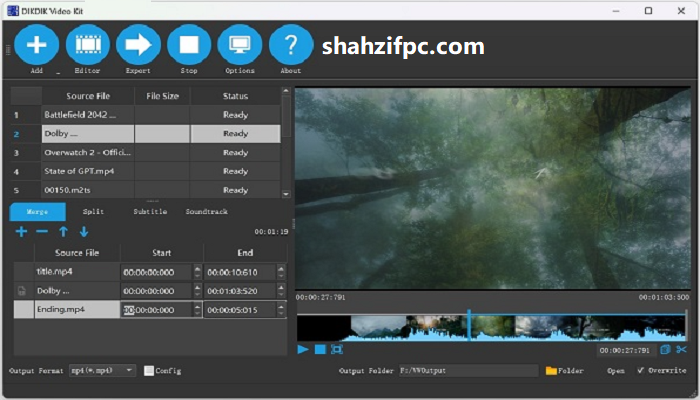This screenshot has width=700, height=400.
Task: Show the About information
Action: pos(291,46)
